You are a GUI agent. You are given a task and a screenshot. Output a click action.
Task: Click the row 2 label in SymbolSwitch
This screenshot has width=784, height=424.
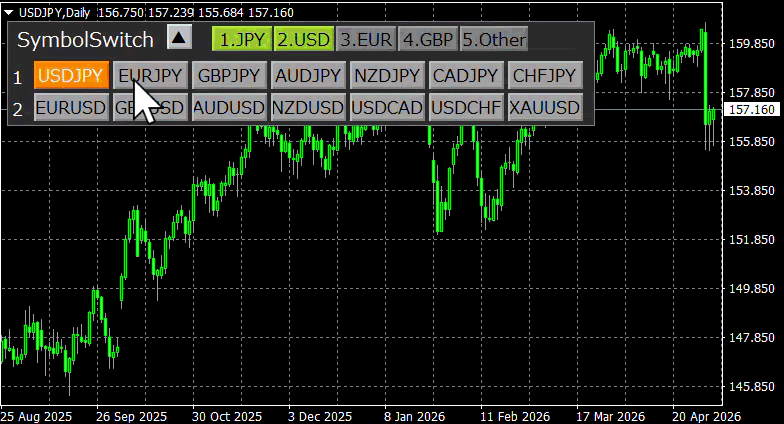click(18, 109)
